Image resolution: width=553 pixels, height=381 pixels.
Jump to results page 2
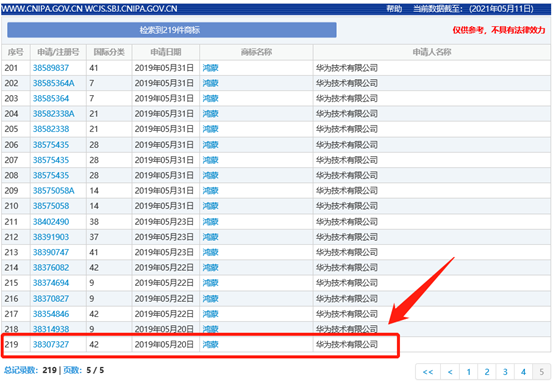pyautogui.click(x=487, y=372)
